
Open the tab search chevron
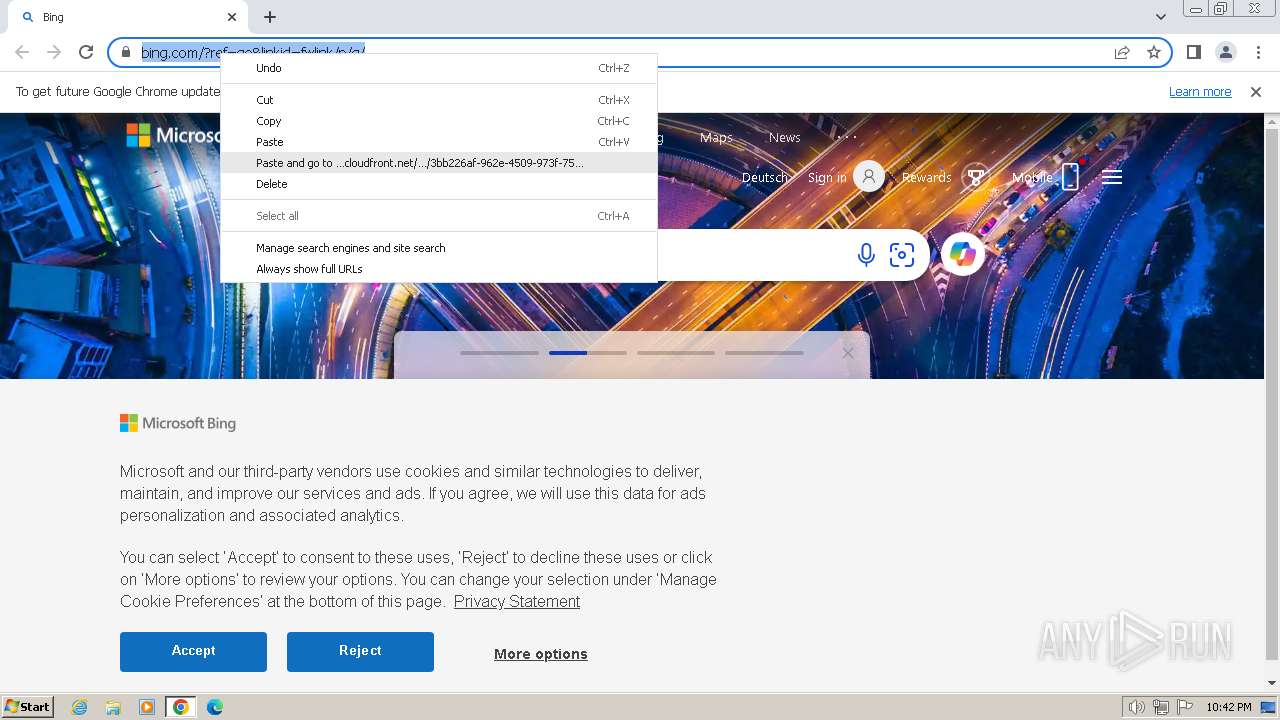pos(1160,17)
